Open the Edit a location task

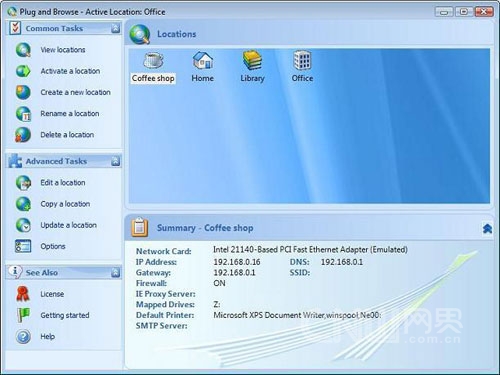coord(63,183)
